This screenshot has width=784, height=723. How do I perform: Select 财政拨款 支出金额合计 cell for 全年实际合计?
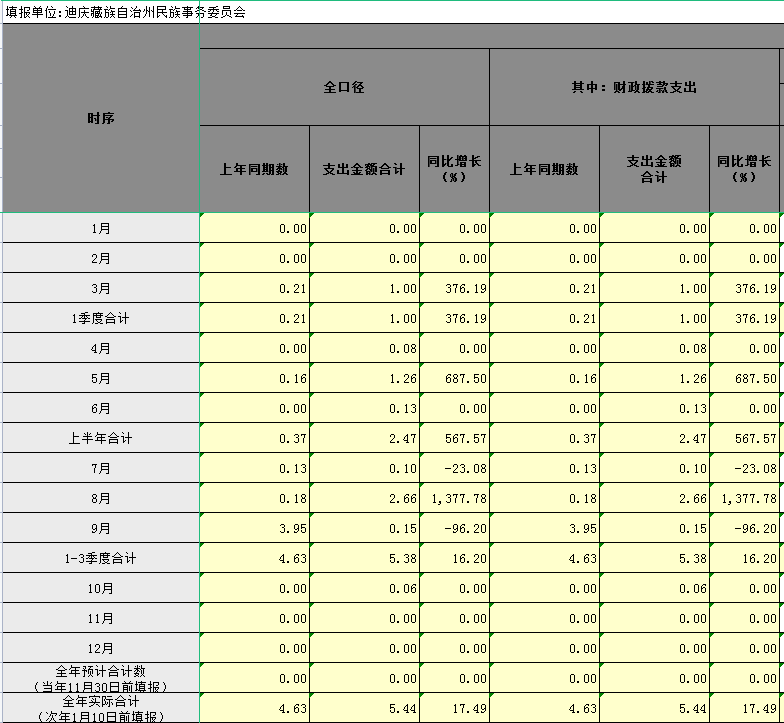[654, 708]
